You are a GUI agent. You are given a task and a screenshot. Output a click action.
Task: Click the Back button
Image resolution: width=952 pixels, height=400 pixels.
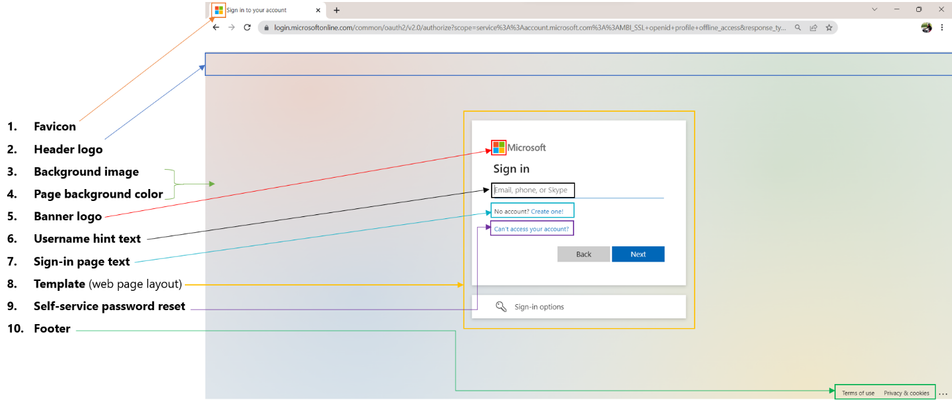[583, 254]
